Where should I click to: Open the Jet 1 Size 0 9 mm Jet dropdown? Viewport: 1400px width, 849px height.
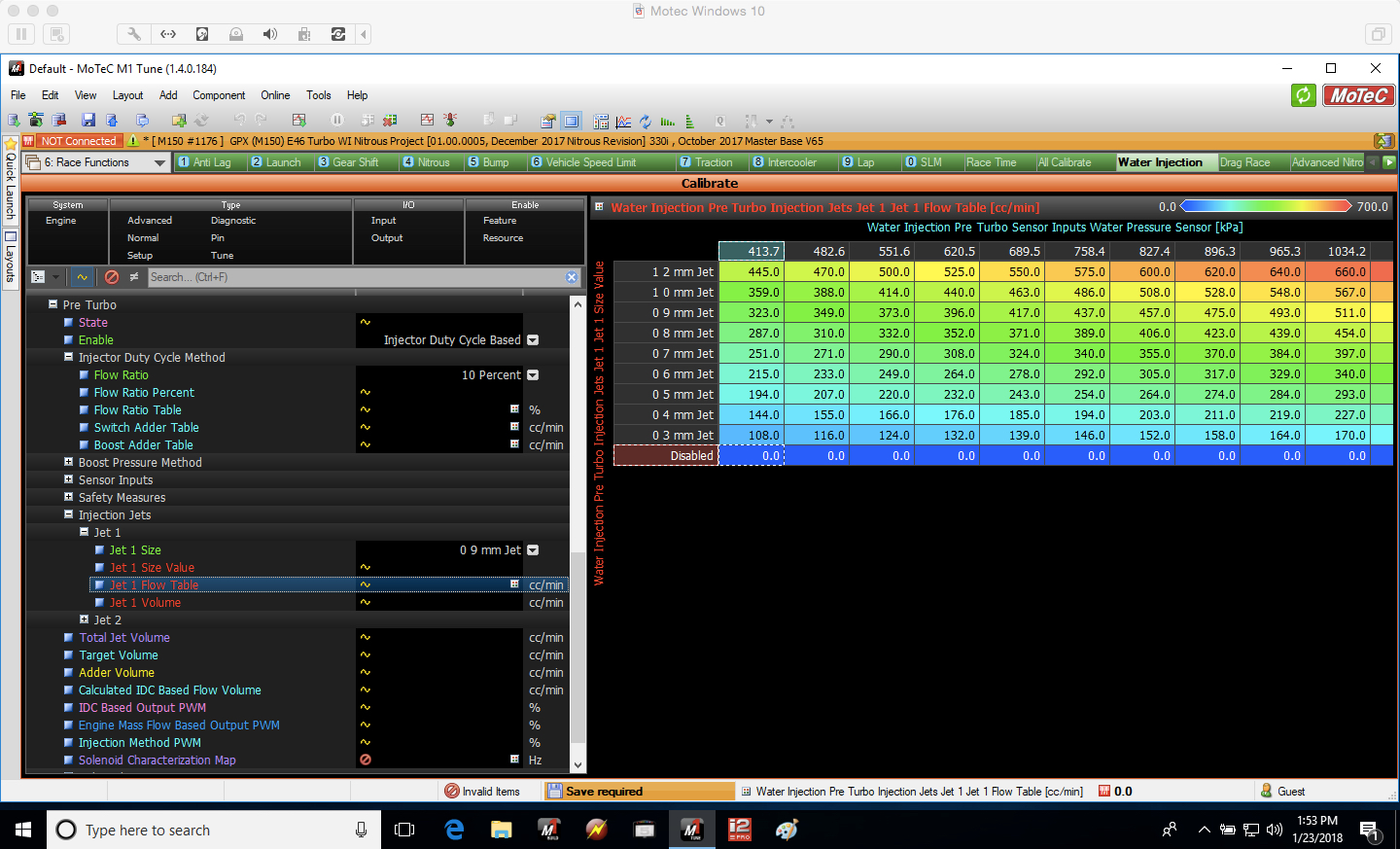533,550
